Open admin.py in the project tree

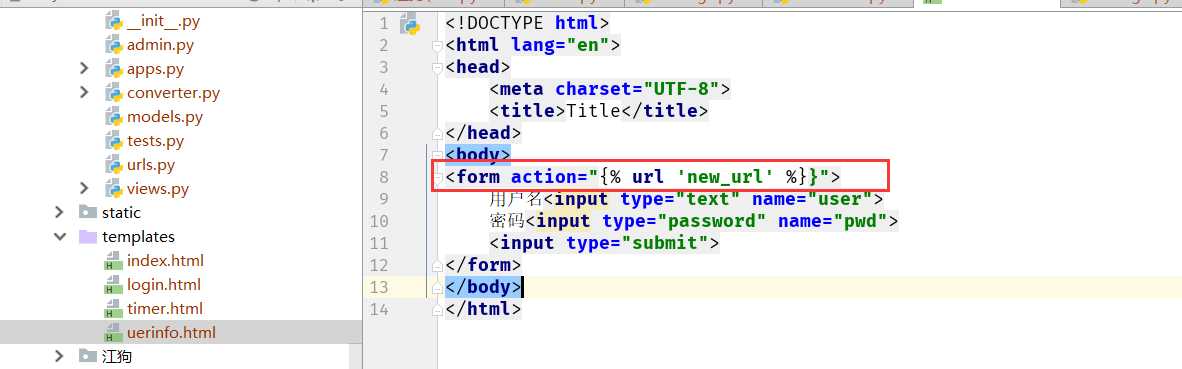coord(160,45)
